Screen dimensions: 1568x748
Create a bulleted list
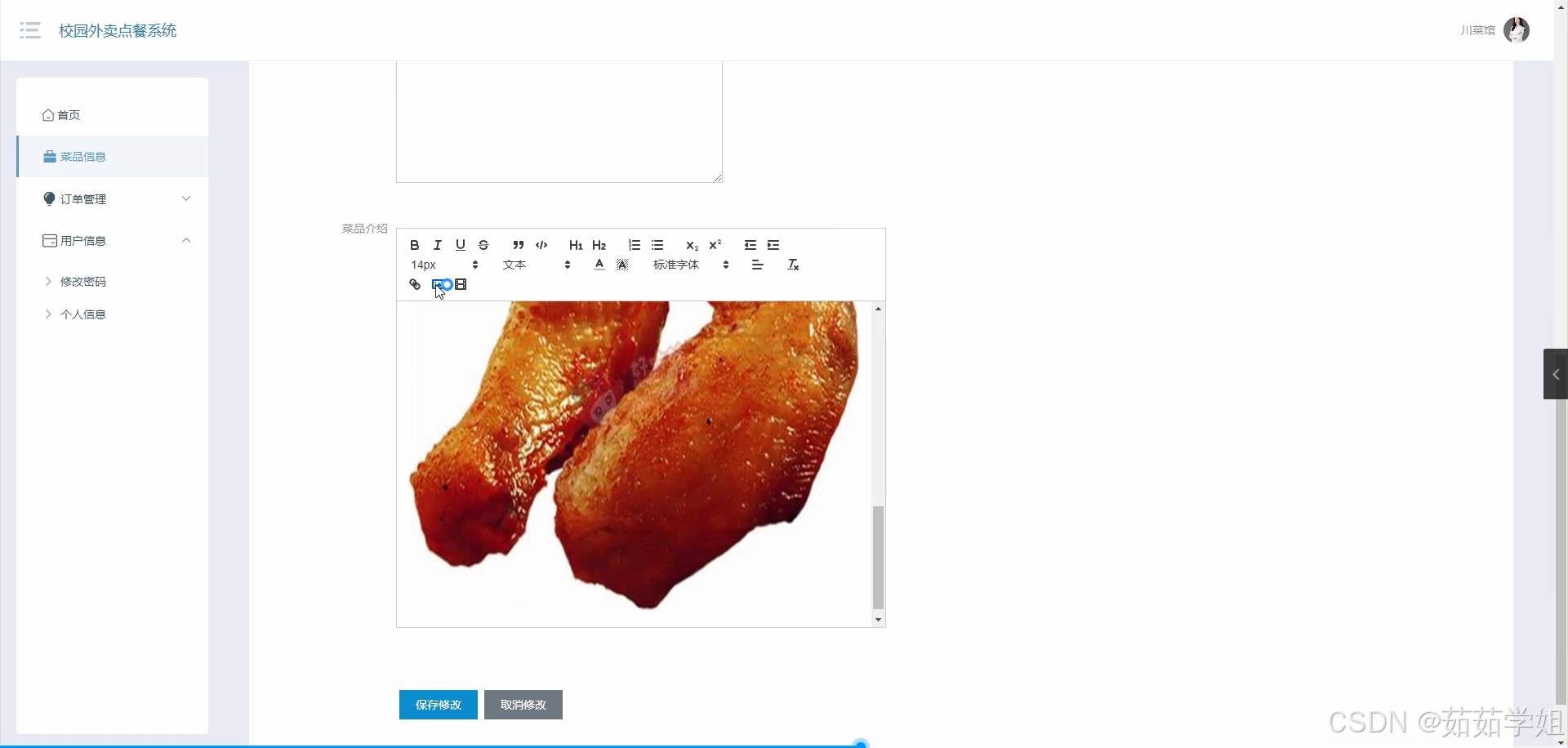657,245
